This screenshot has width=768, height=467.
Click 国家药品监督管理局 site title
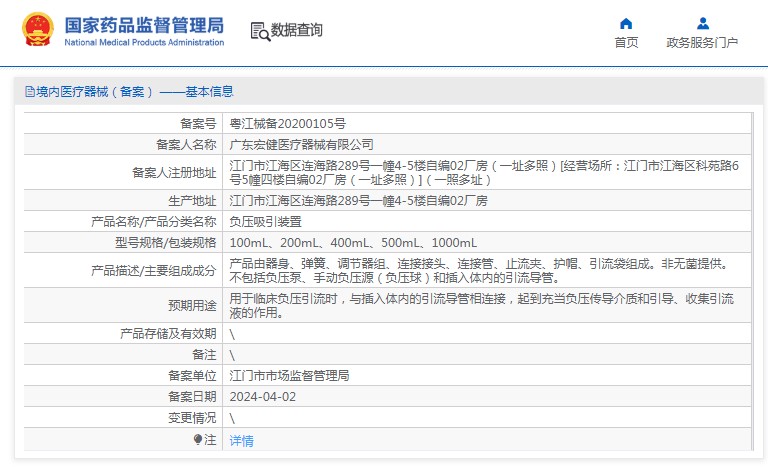pos(144,25)
